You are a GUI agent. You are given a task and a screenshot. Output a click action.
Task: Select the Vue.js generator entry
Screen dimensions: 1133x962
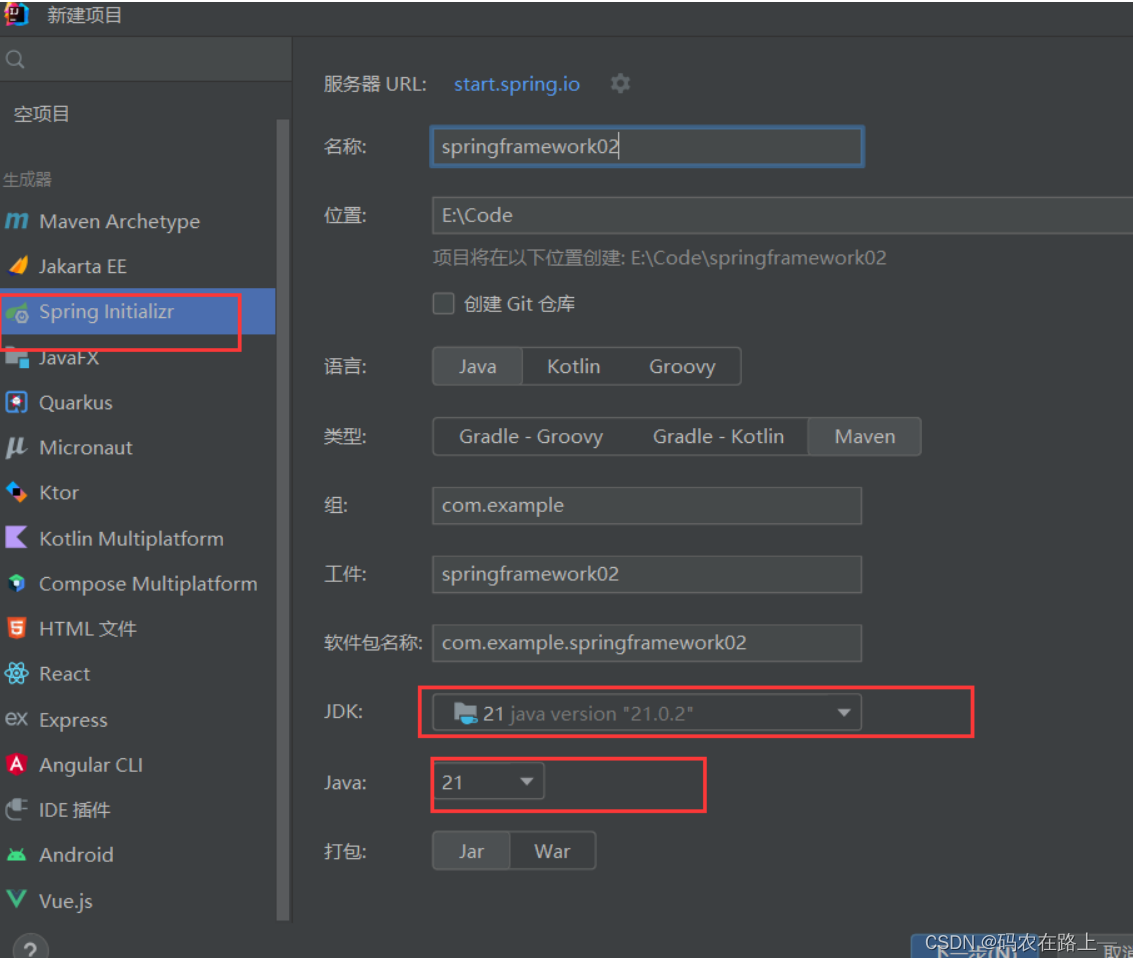pyautogui.click(x=137, y=901)
